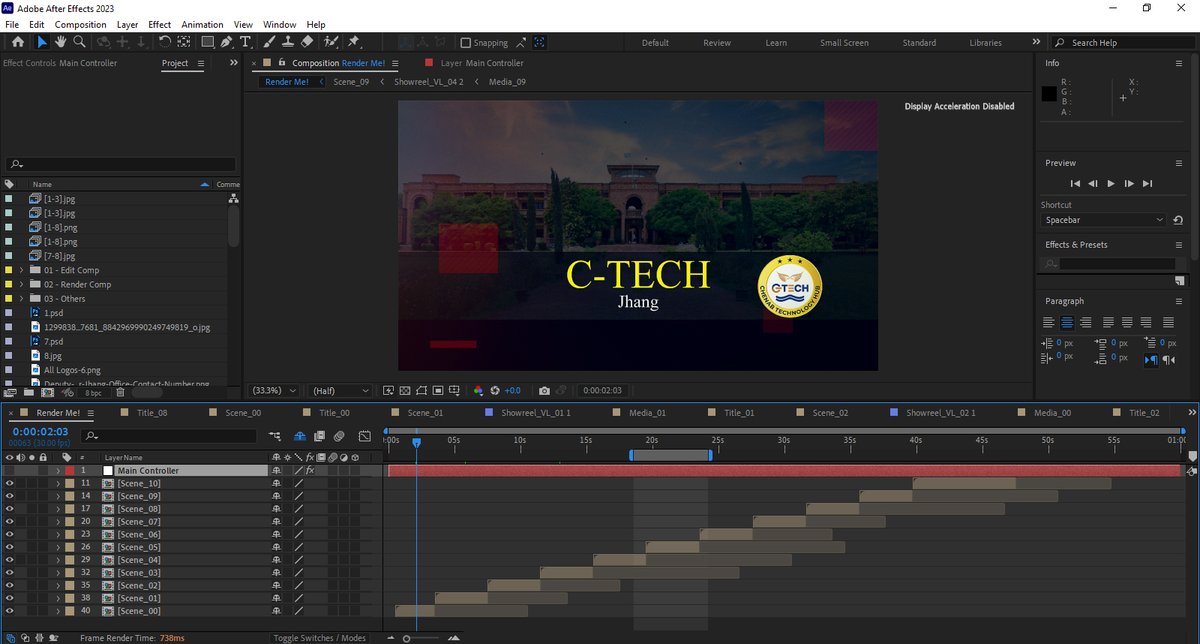Play the preview with Play button

[1111, 184]
